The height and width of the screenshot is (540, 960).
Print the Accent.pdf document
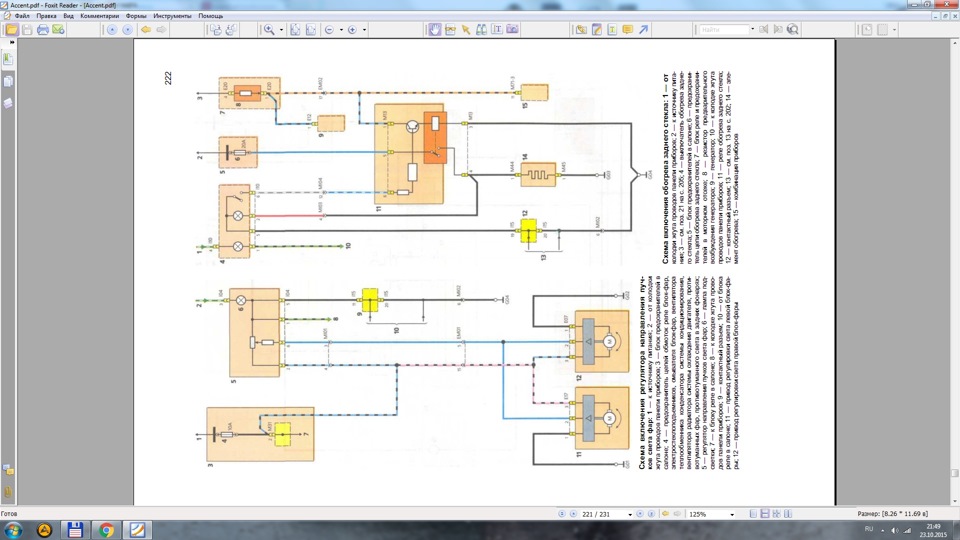pos(43,29)
